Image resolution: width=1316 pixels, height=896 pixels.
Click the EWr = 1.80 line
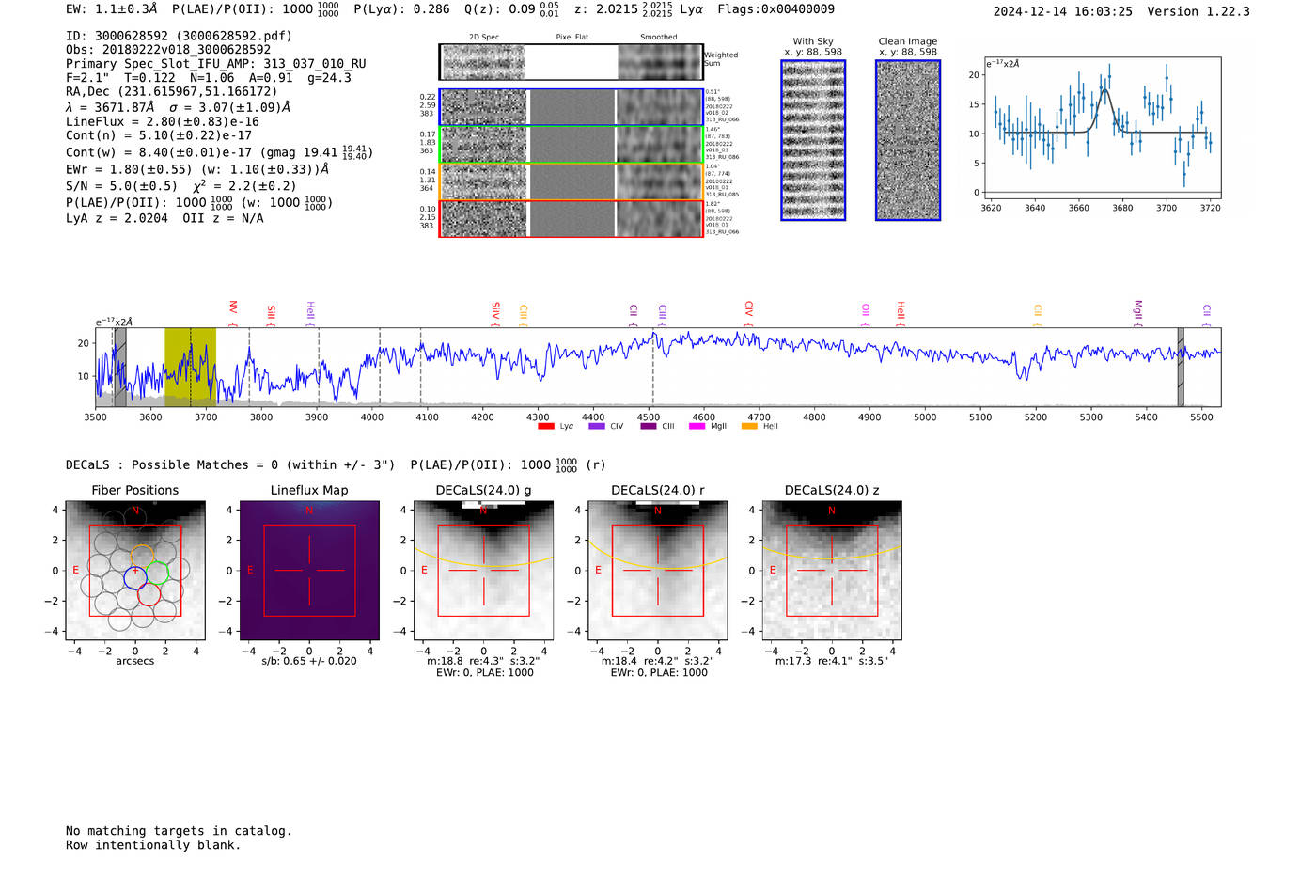point(197,169)
